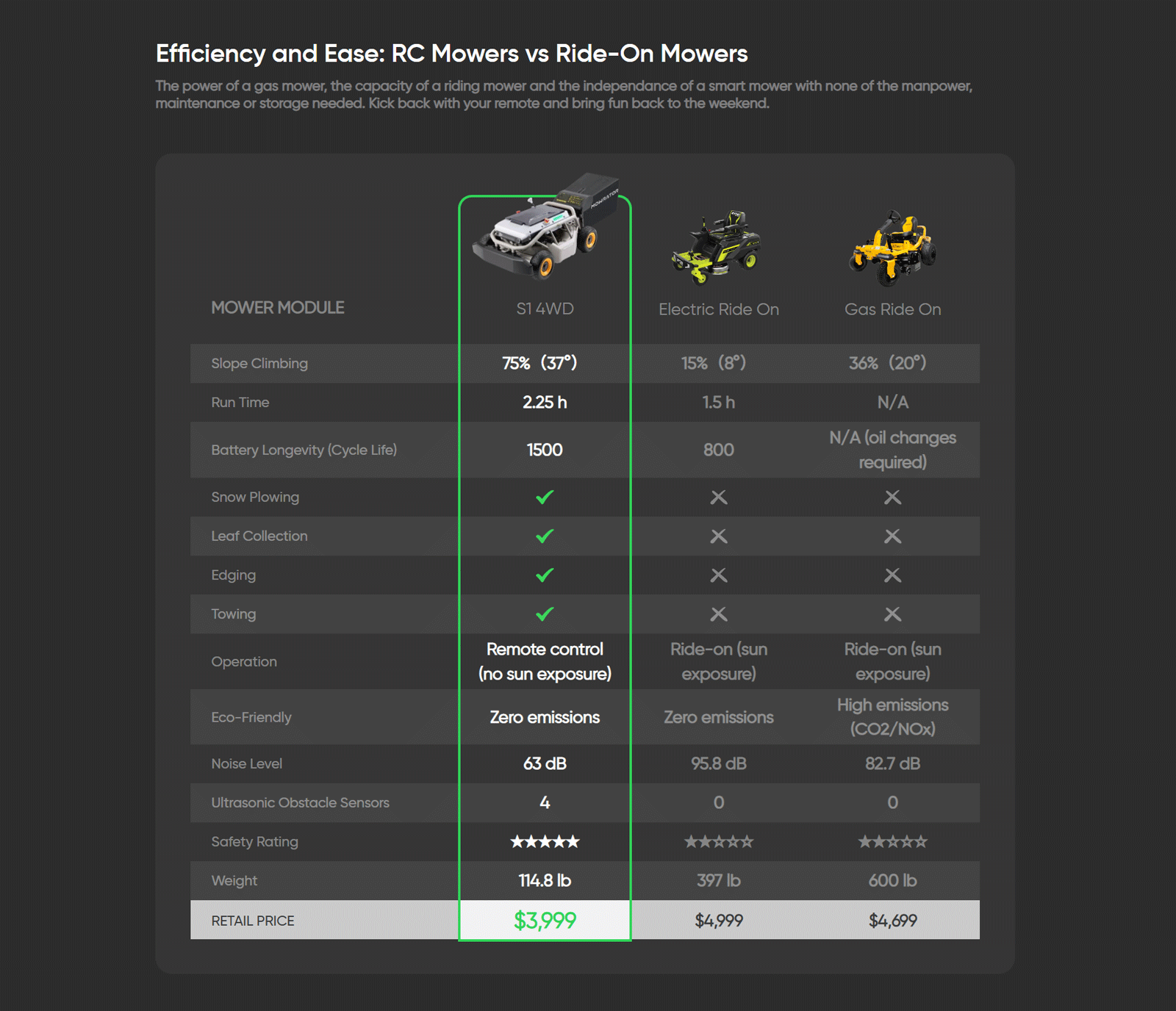Click the S1 4WD Leaf Collection checkmark

[545, 536]
